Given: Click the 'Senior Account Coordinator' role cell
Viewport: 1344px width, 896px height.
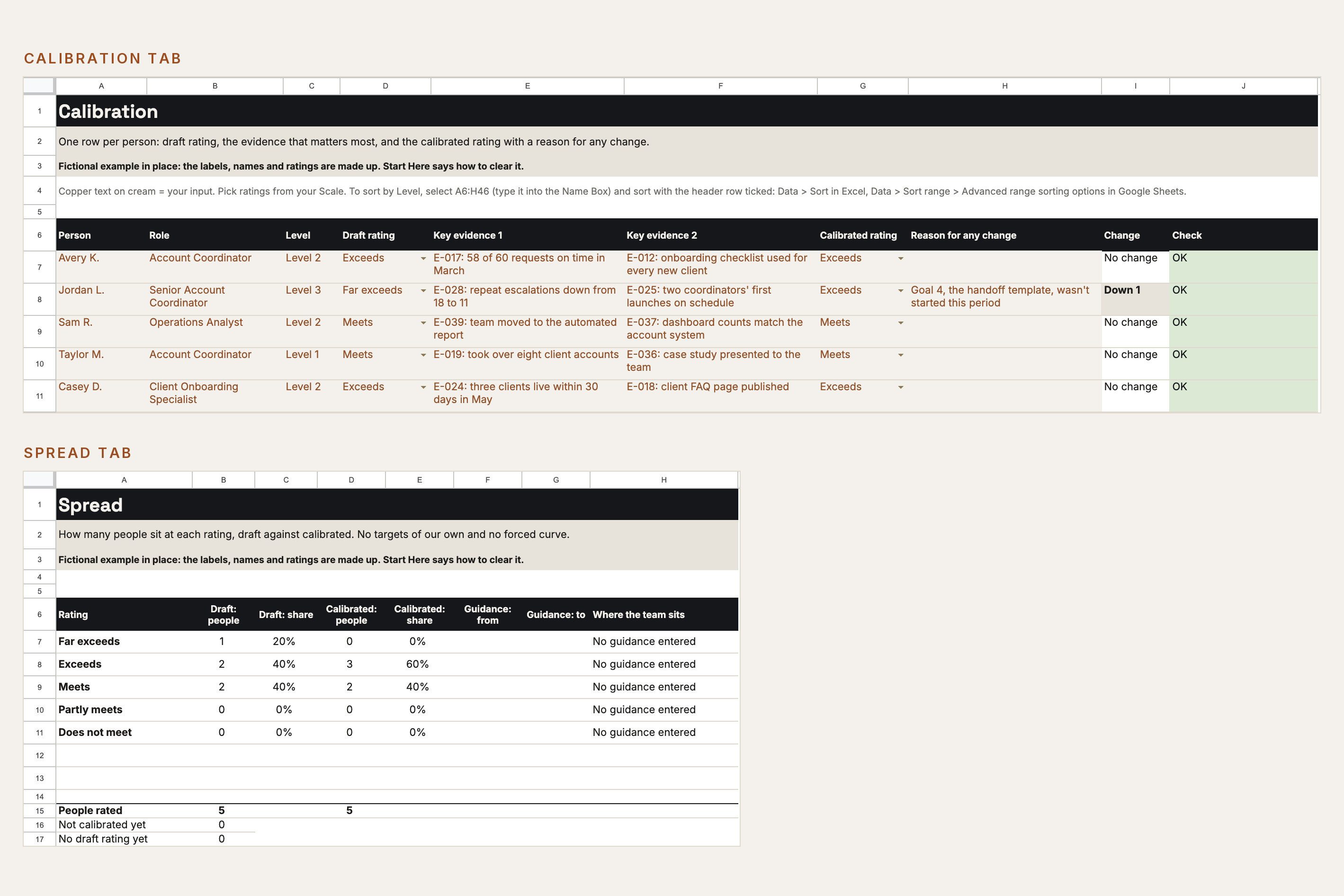Looking at the screenshot, I should 215,299.
